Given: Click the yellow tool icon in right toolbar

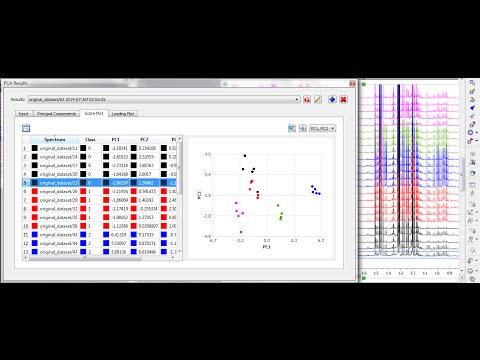Looking at the screenshot, I should tap(472, 99).
